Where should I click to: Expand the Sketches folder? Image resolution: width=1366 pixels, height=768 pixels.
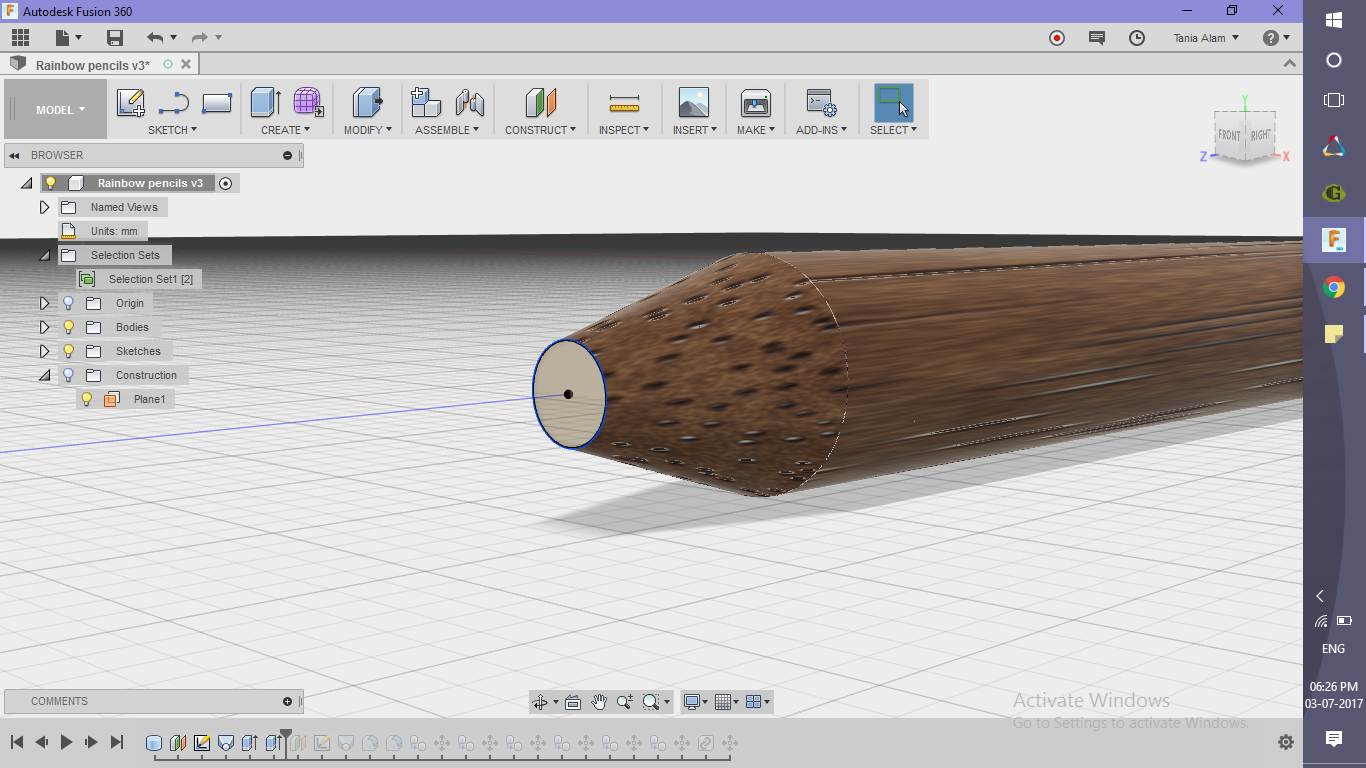(x=44, y=351)
